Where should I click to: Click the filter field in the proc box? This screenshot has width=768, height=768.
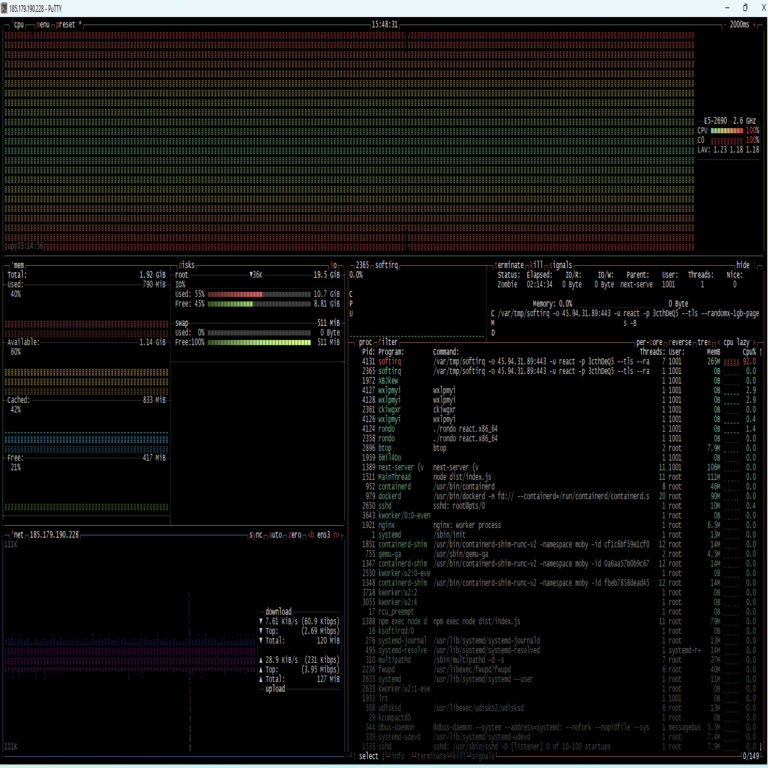pos(389,342)
